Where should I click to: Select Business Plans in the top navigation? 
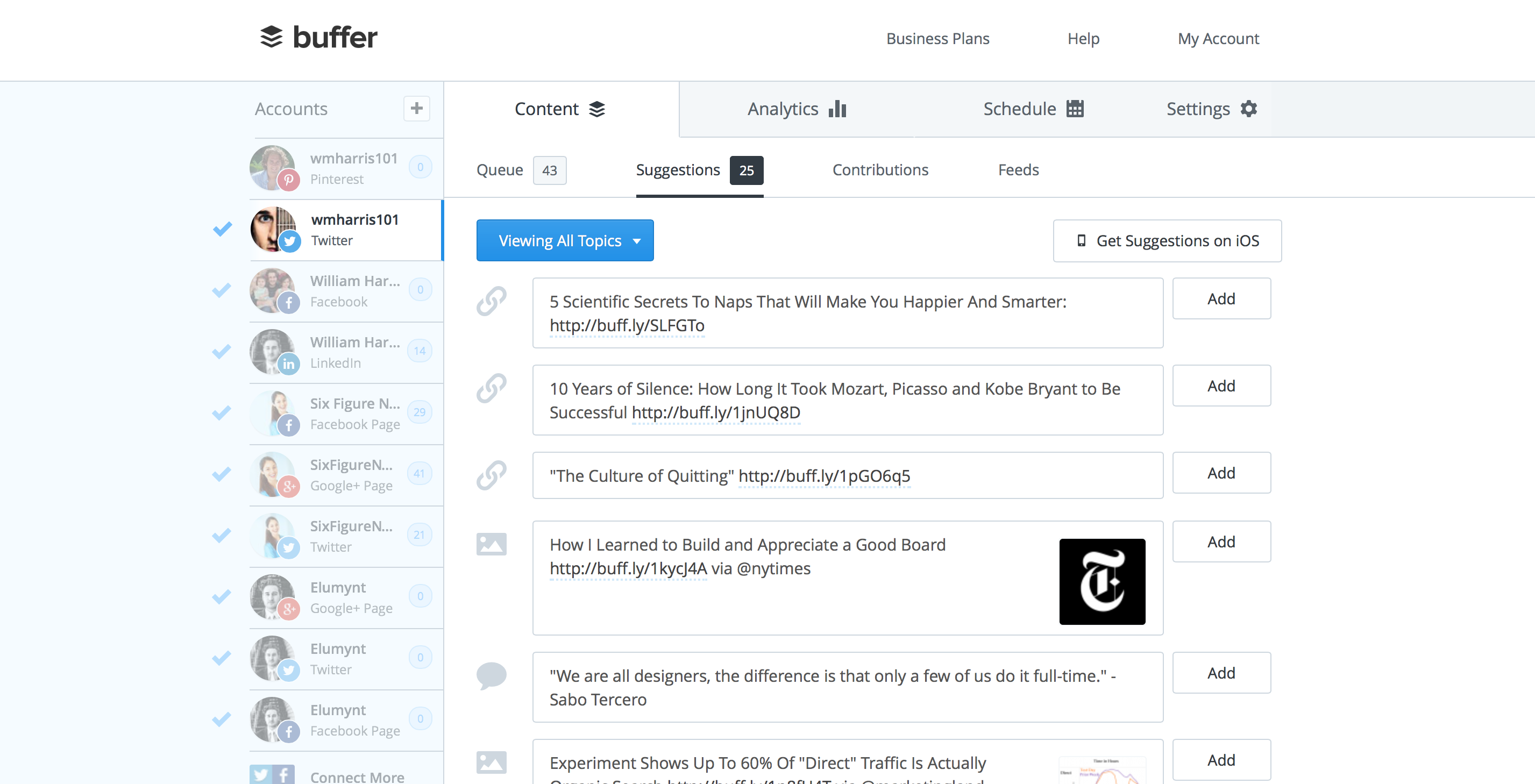[937, 38]
